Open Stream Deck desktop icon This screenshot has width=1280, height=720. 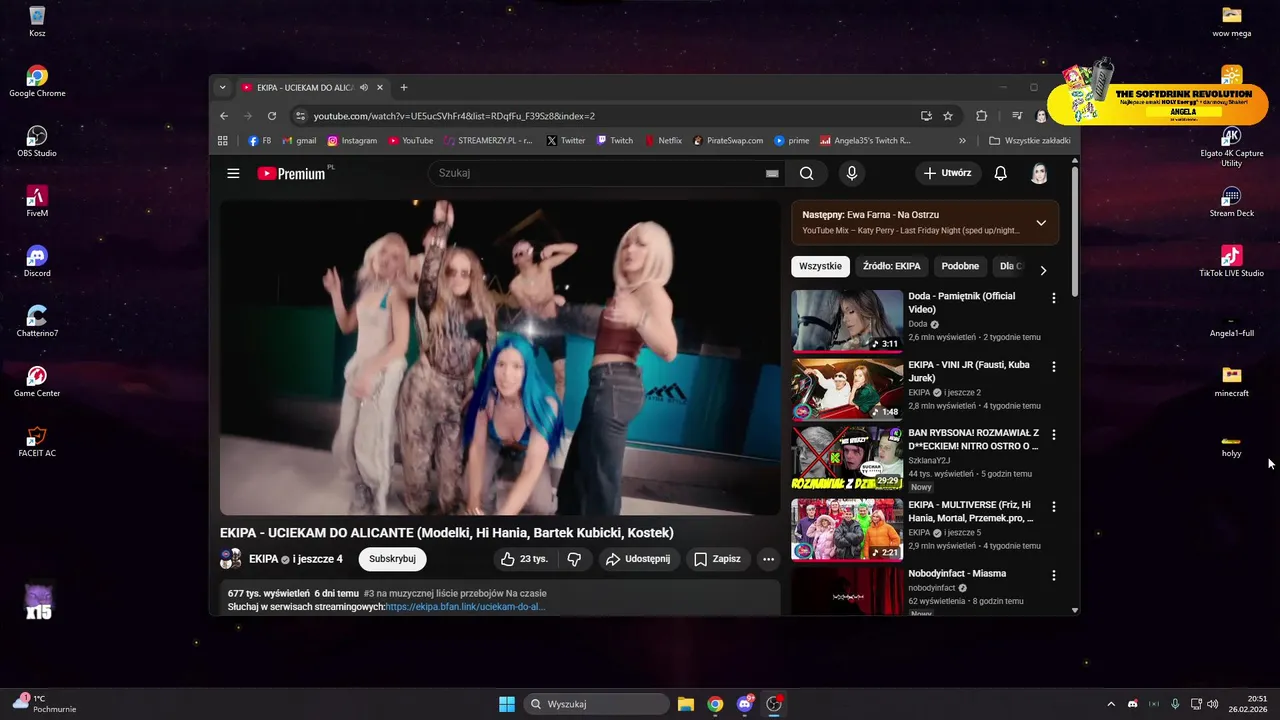point(1231,200)
